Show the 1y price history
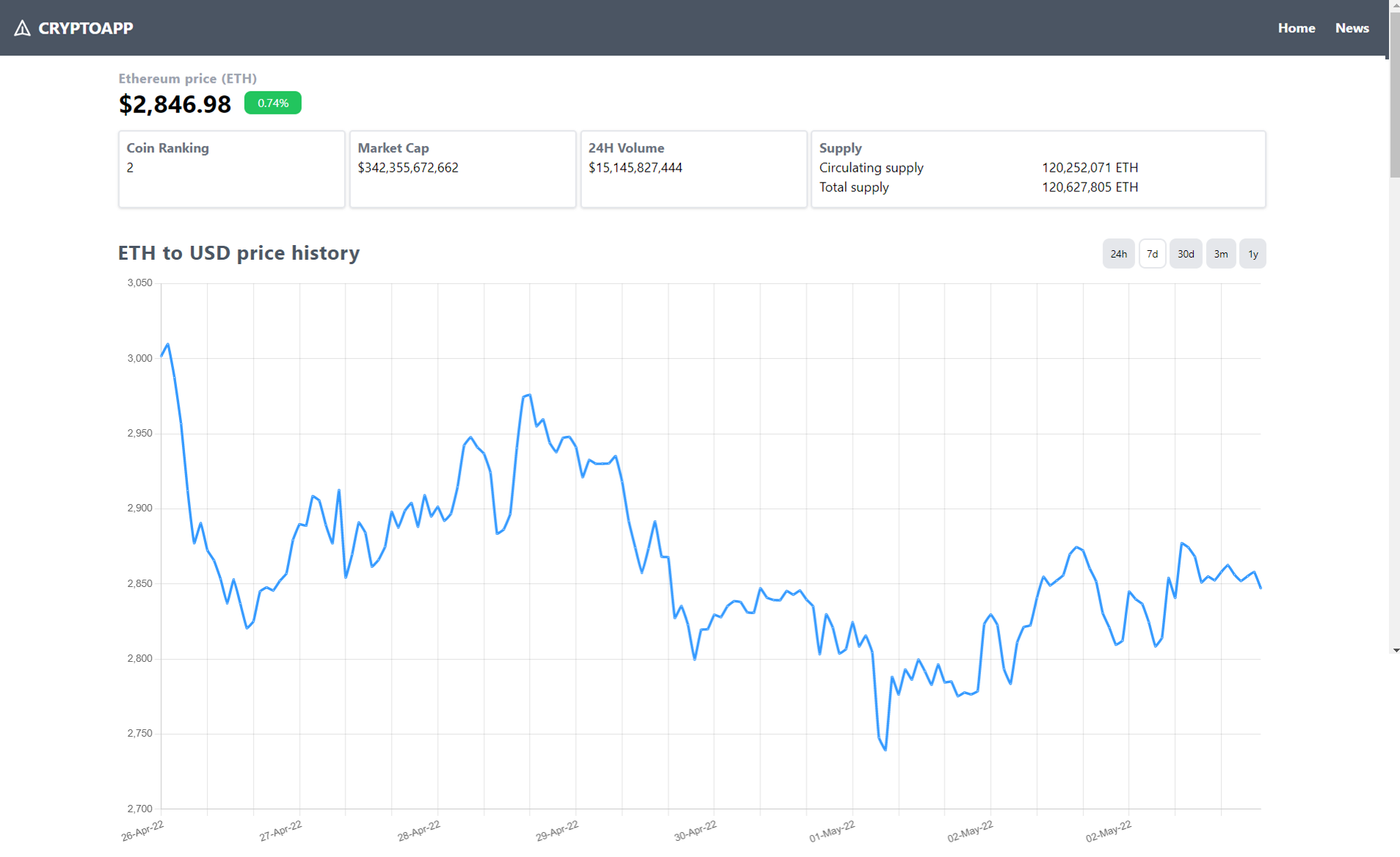Viewport: 1400px width, 857px height. point(1253,254)
